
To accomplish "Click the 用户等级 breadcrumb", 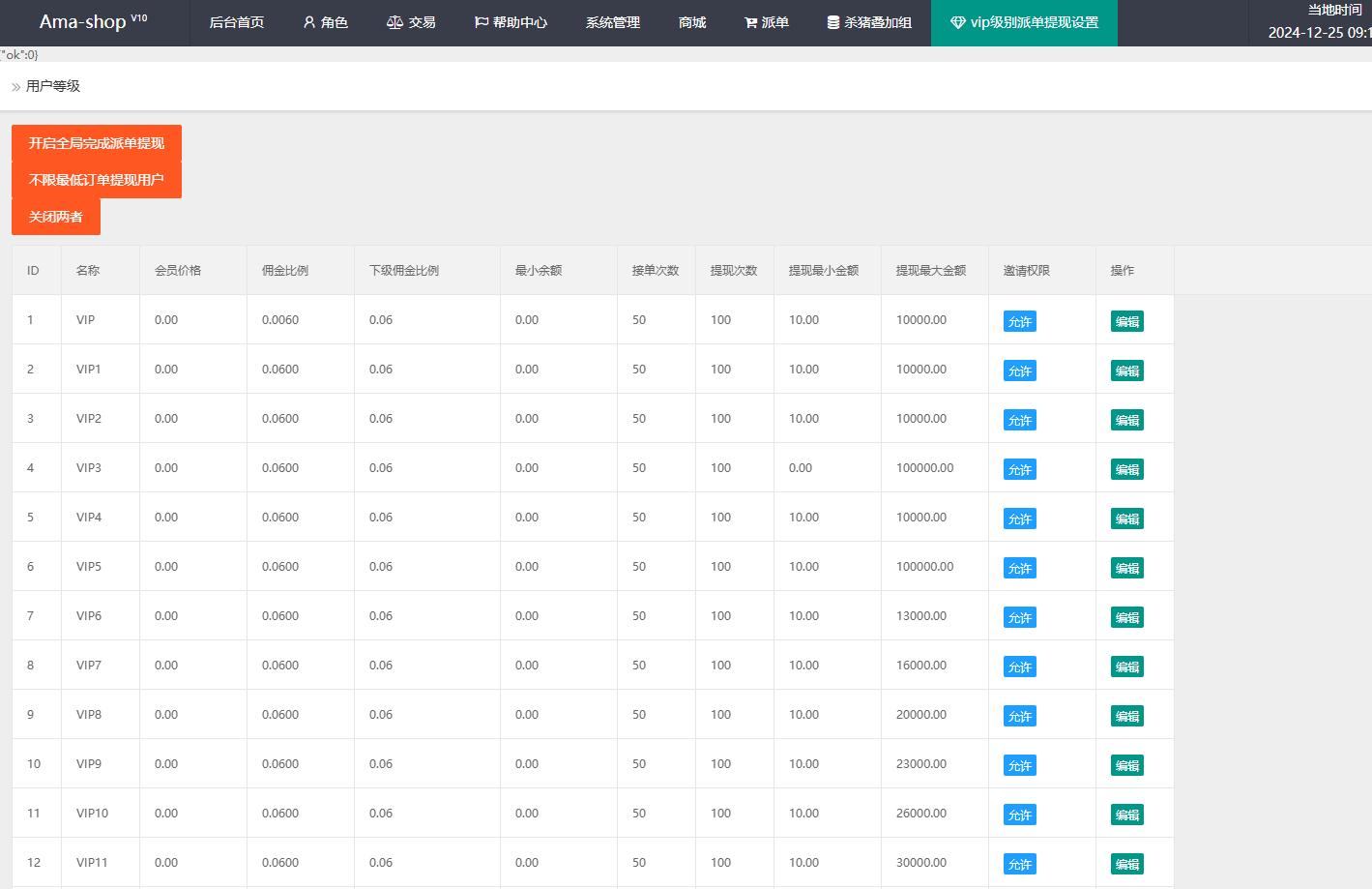I will [53, 86].
